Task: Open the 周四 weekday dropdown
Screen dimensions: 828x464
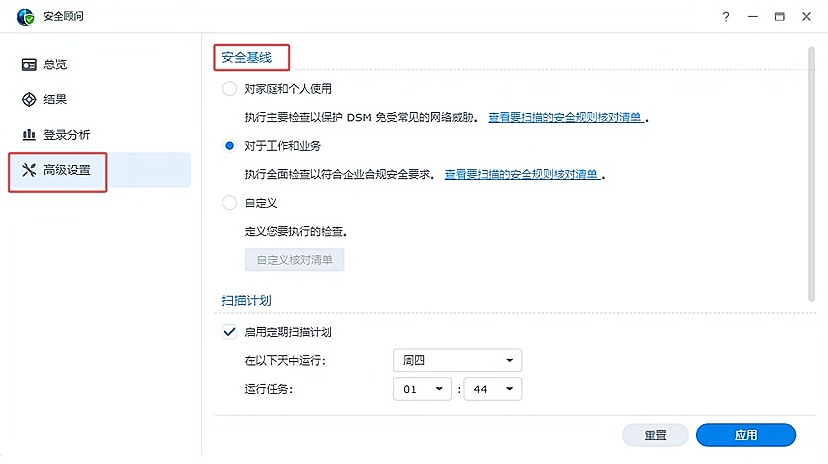Action: [457, 360]
